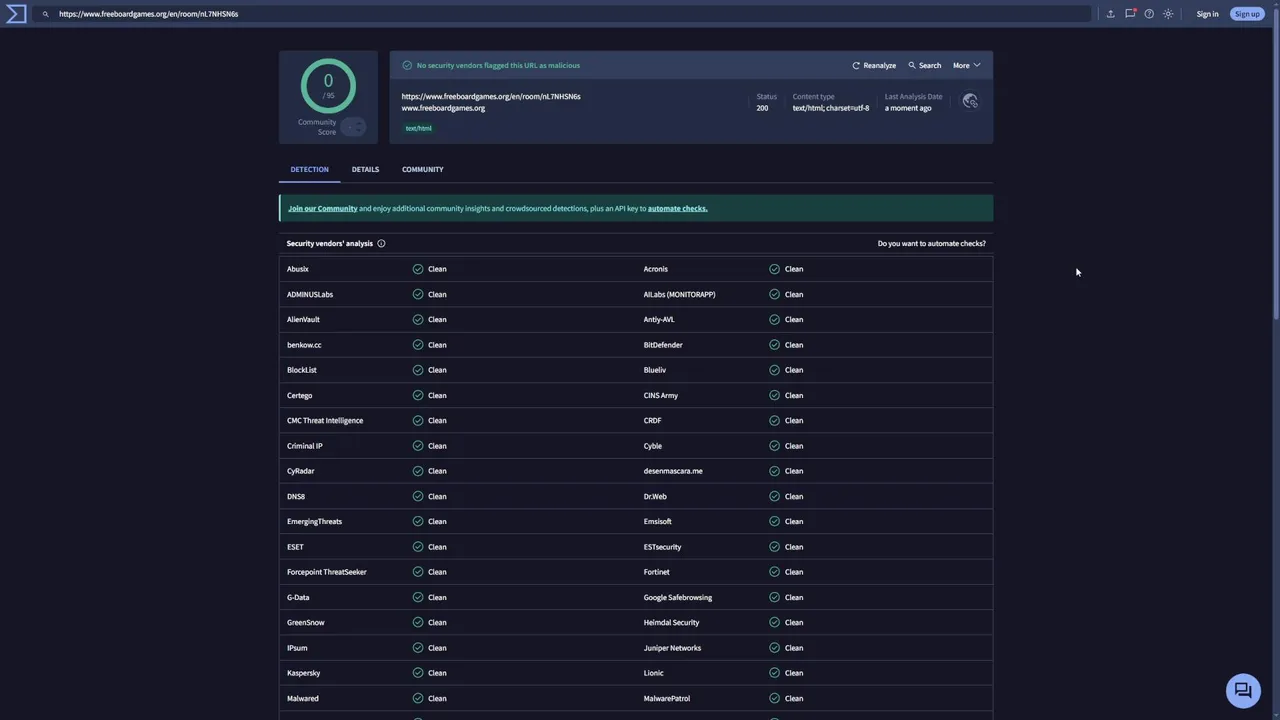
Task: Click the globe link icon beside Last Analysis Date
Action: click(x=970, y=101)
